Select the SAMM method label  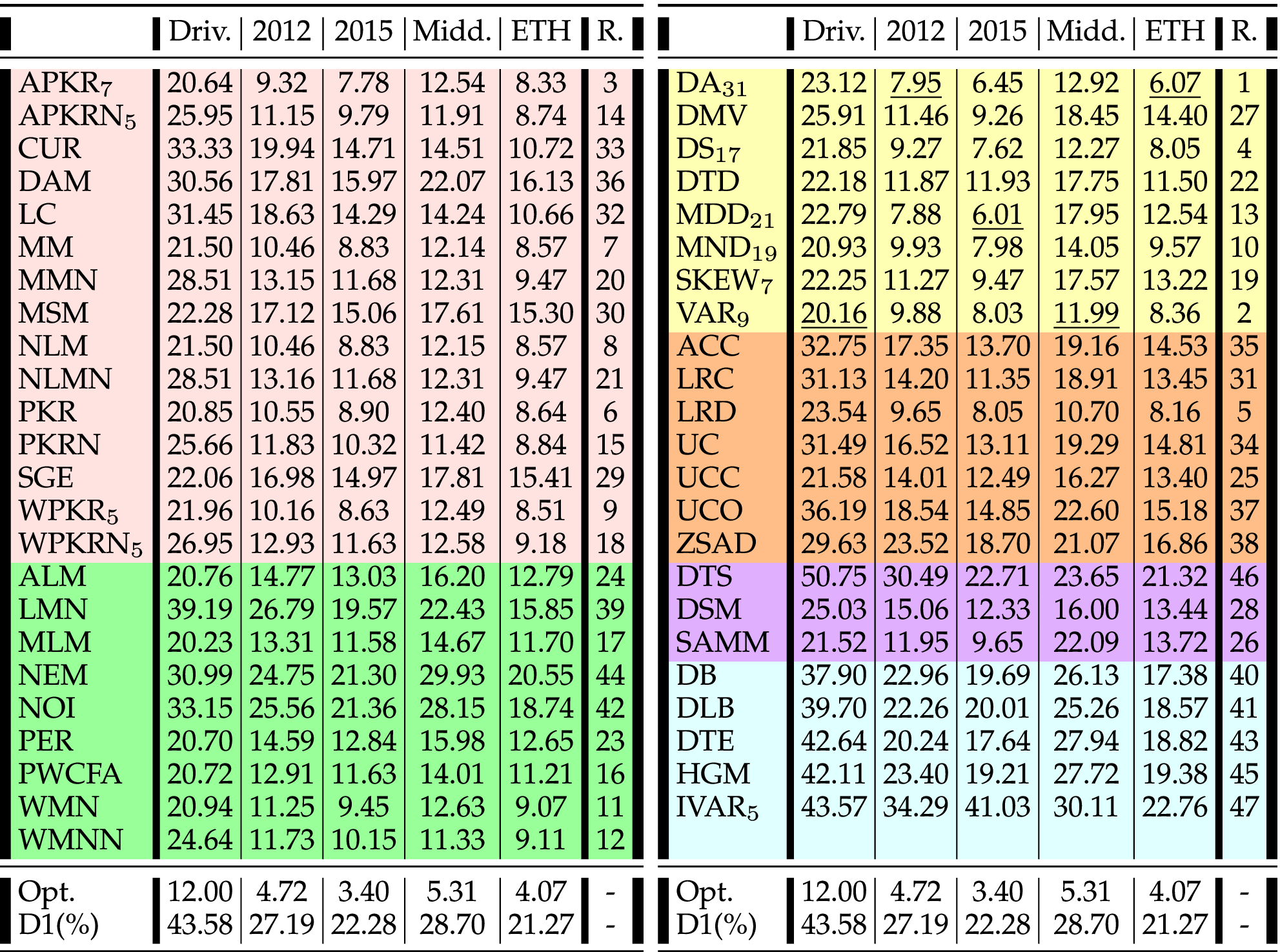723,642
